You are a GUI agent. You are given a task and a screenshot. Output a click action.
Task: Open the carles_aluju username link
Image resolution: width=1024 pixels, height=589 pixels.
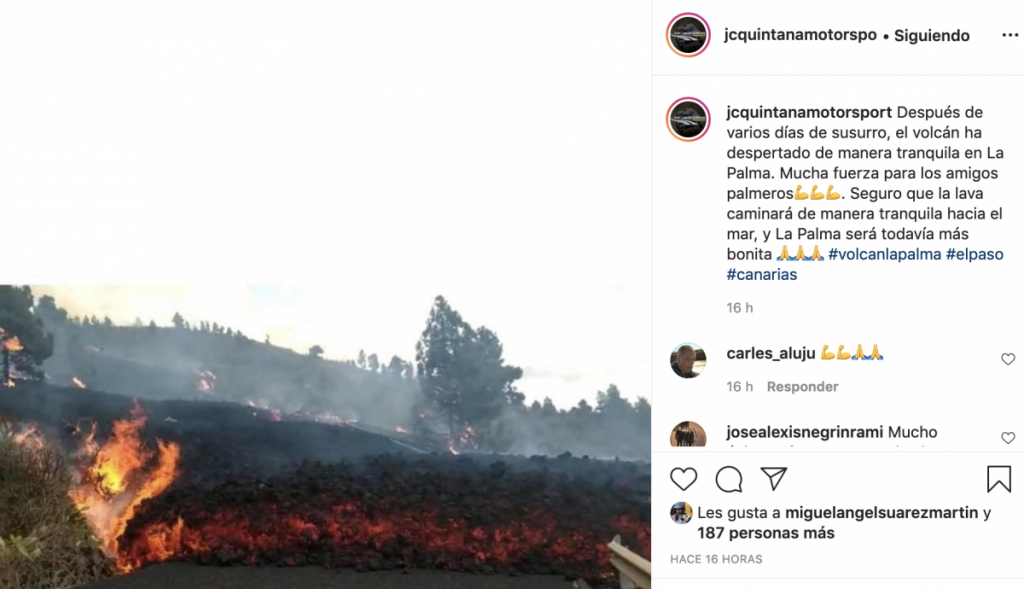click(771, 353)
